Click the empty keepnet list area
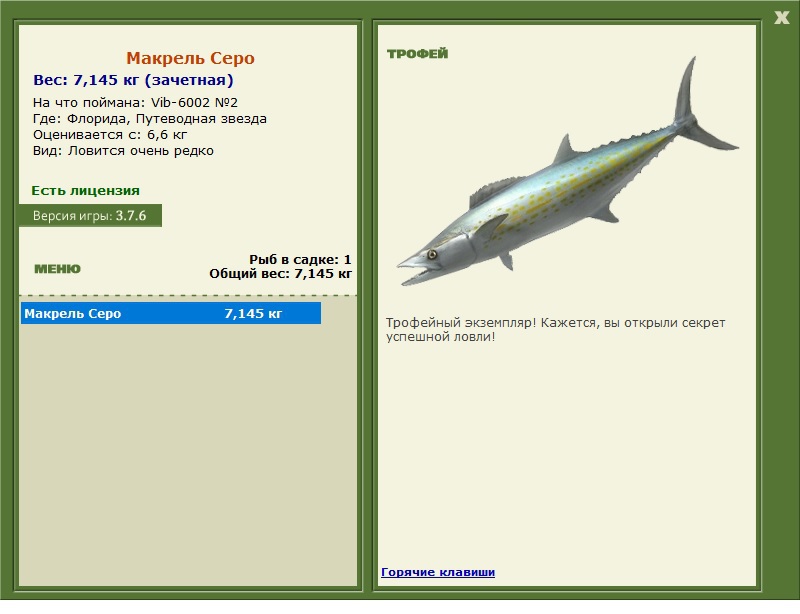 tap(188, 454)
